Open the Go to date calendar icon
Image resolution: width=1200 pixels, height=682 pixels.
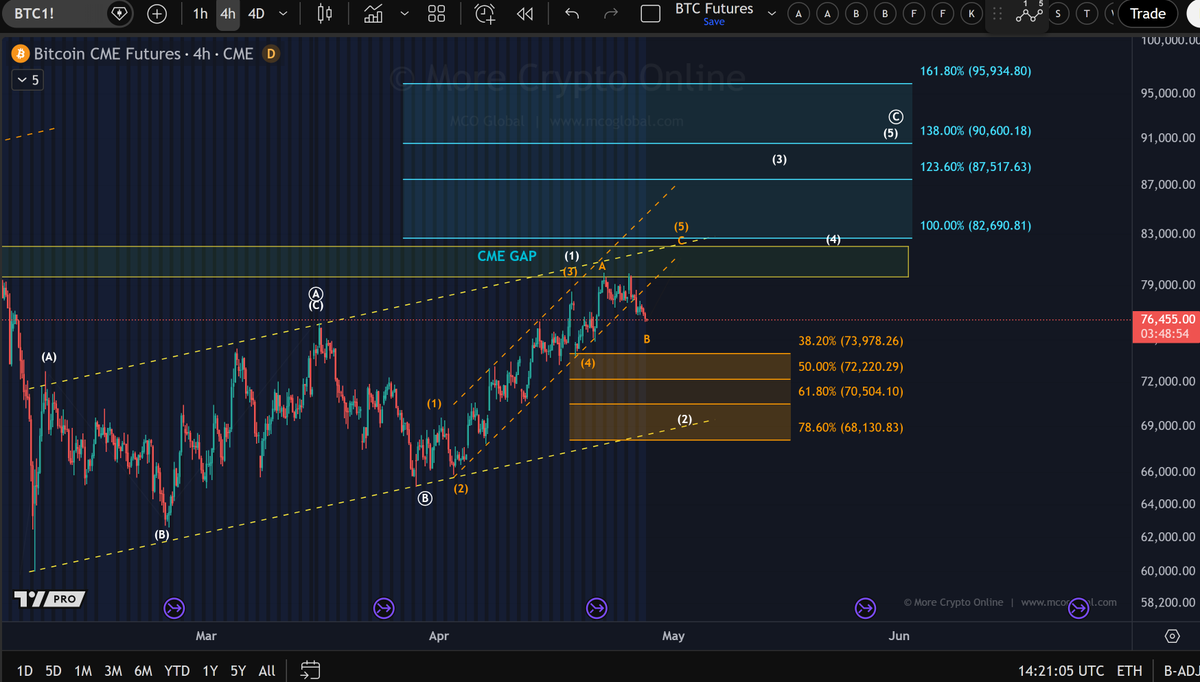[310, 669]
